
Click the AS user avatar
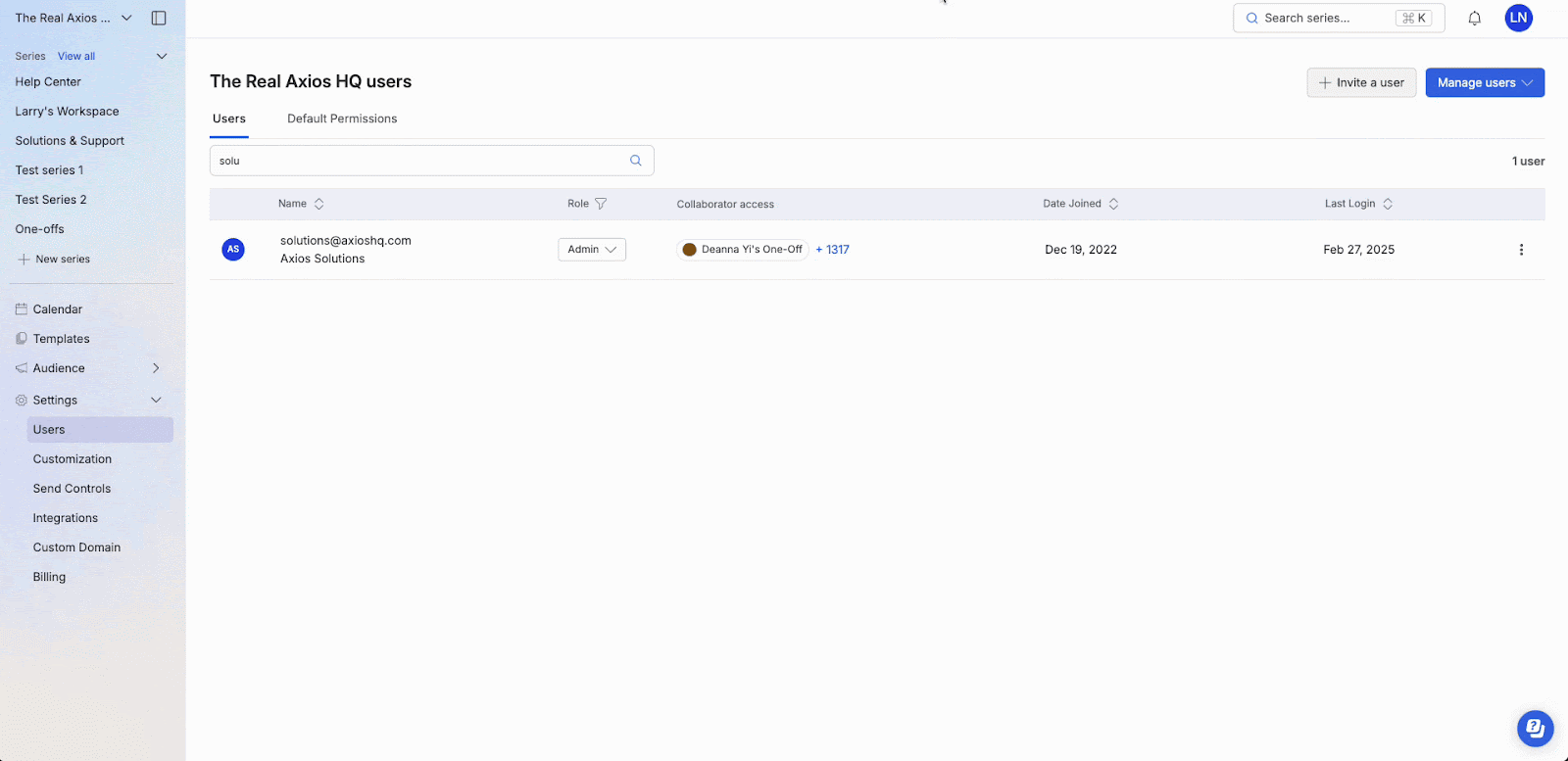click(x=233, y=249)
